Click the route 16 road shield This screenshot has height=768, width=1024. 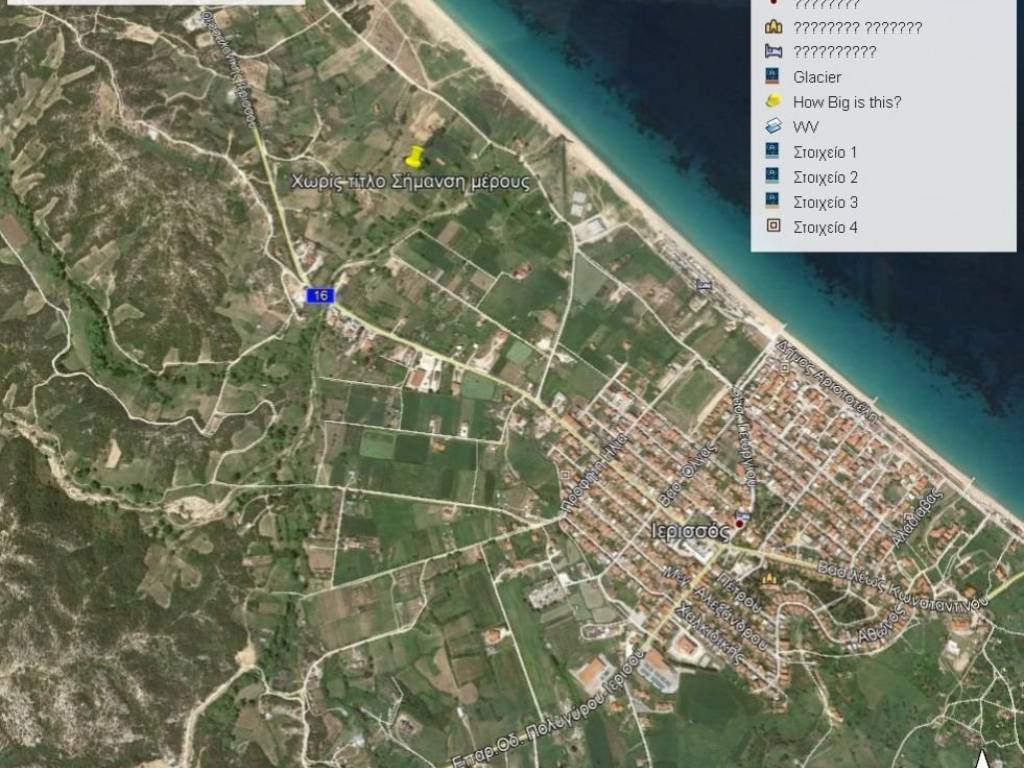320,295
